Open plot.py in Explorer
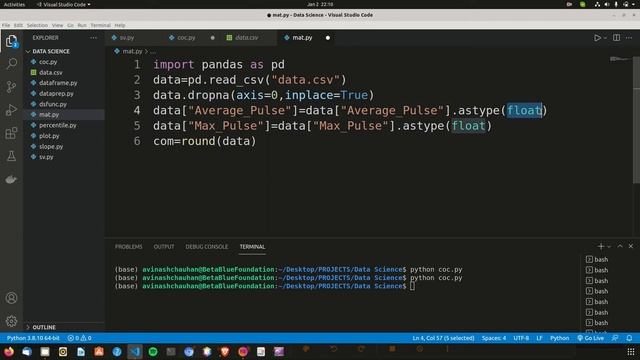 [49, 136]
